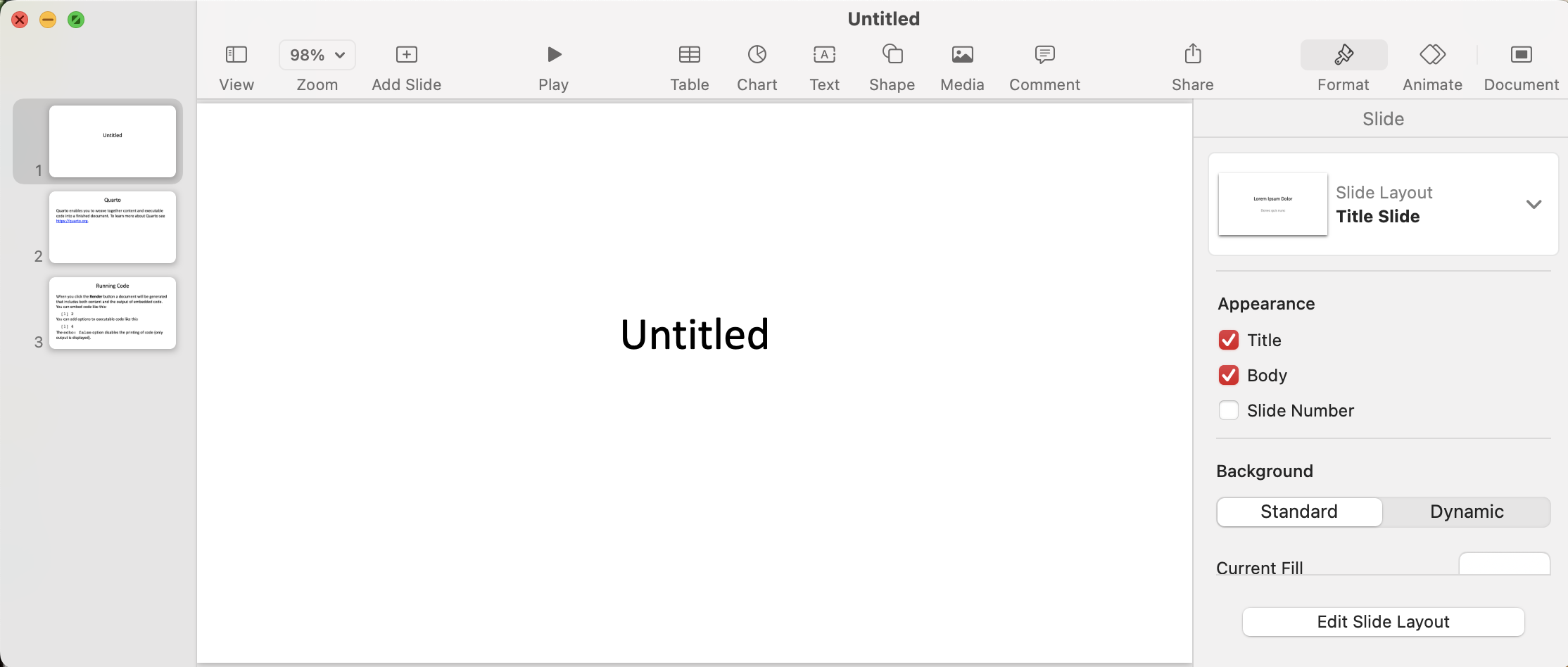Open the View options menu
1568x667 pixels.
[236, 55]
